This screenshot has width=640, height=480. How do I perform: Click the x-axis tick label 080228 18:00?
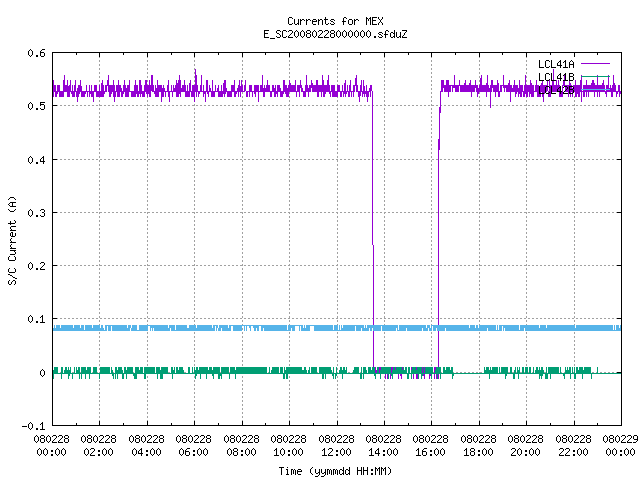pos(479,446)
